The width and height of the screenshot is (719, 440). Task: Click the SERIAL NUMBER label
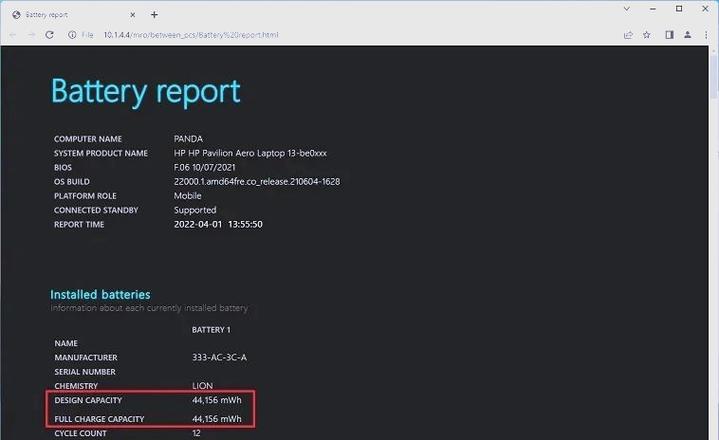tap(85, 372)
